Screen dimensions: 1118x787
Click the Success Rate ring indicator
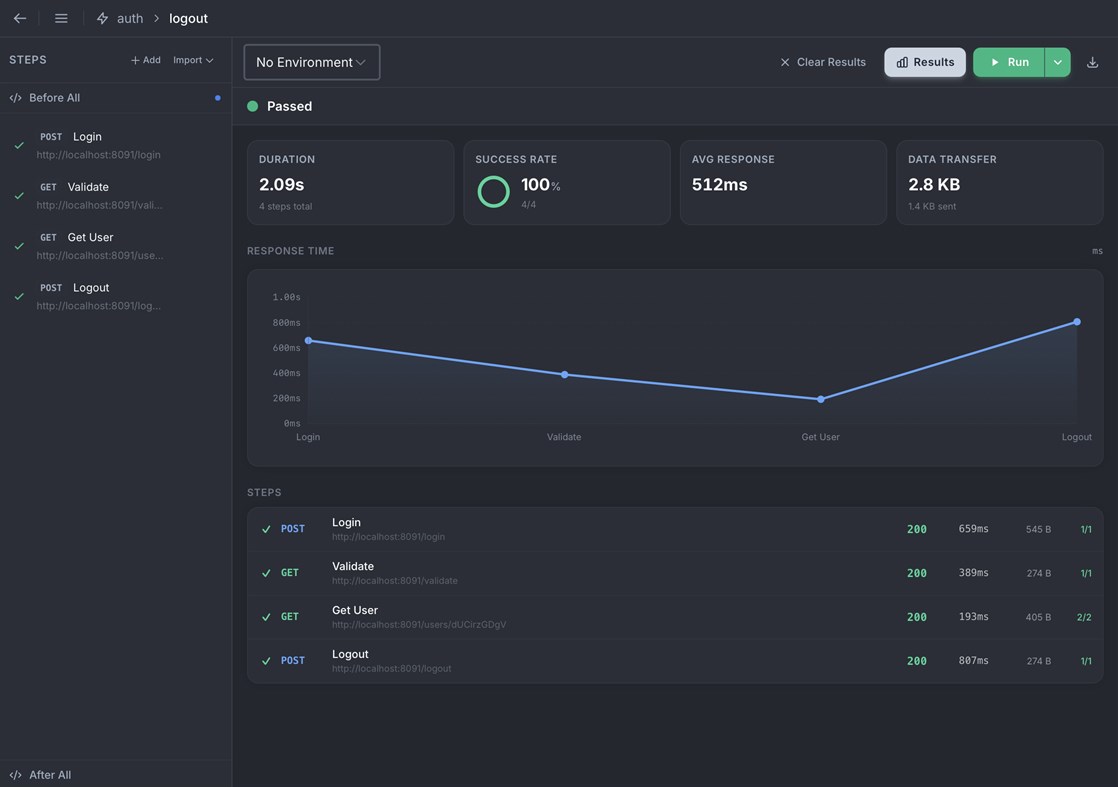(493, 192)
